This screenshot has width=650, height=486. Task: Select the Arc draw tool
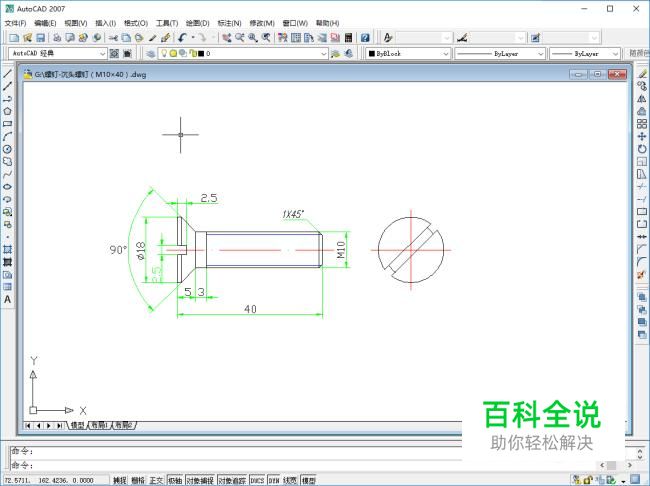(7, 136)
